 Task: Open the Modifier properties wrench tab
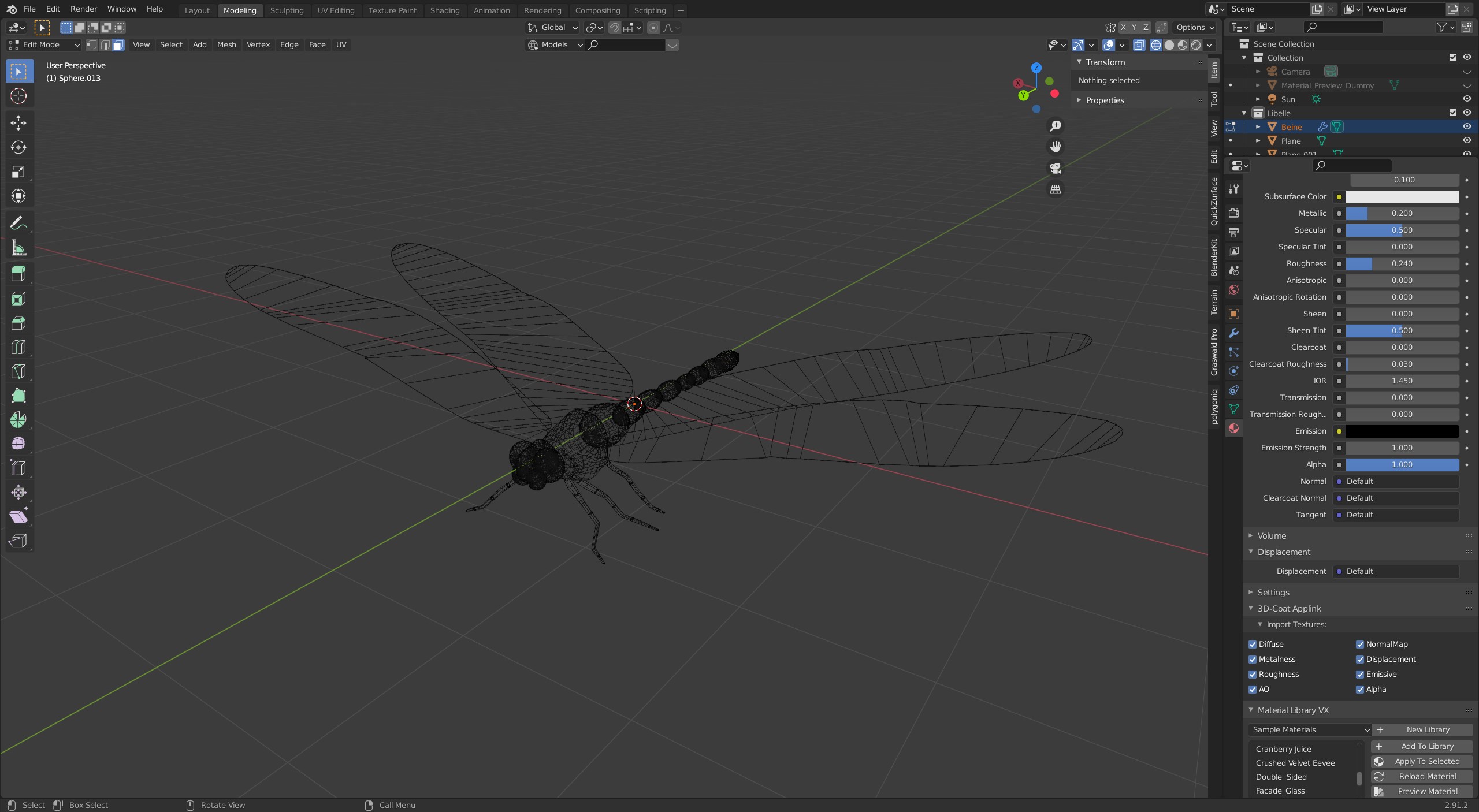click(x=1233, y=333)
